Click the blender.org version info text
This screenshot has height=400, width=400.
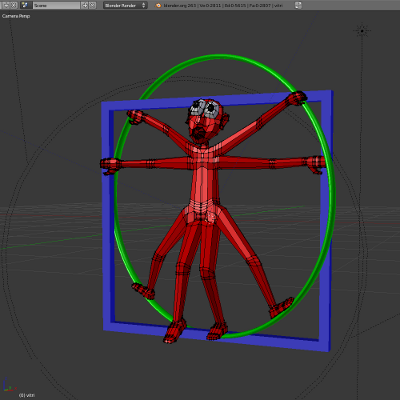223,5
